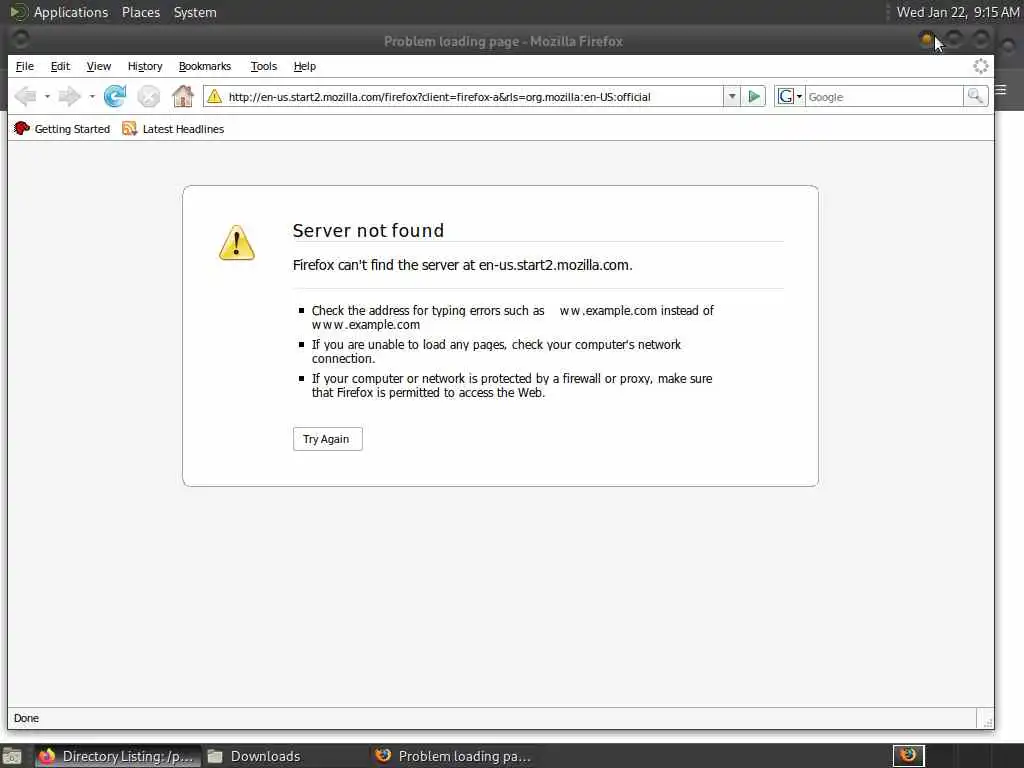
Task: Open the Bookmarks menu
Action: [x=205, y=66]
